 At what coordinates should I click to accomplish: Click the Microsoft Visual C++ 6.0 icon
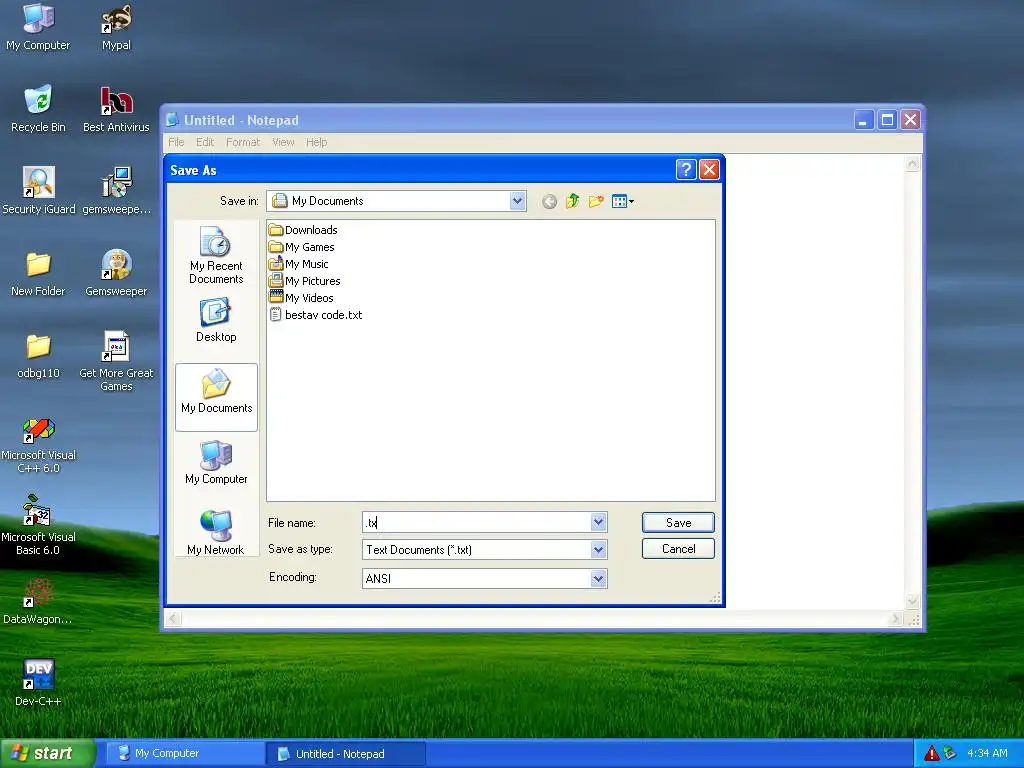click(39, 446)
